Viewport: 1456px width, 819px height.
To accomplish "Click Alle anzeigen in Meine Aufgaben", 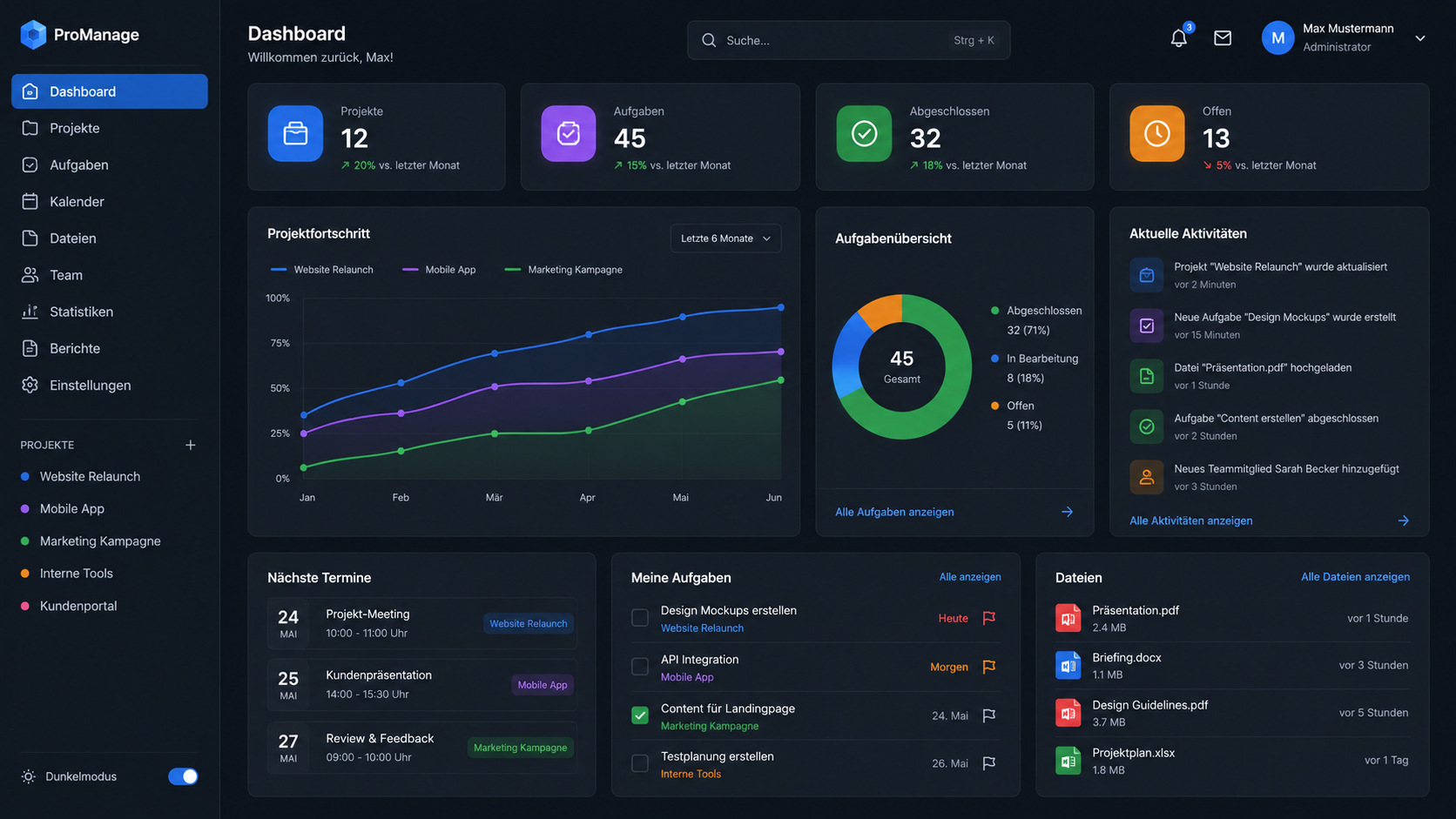I will click(969, 577).
